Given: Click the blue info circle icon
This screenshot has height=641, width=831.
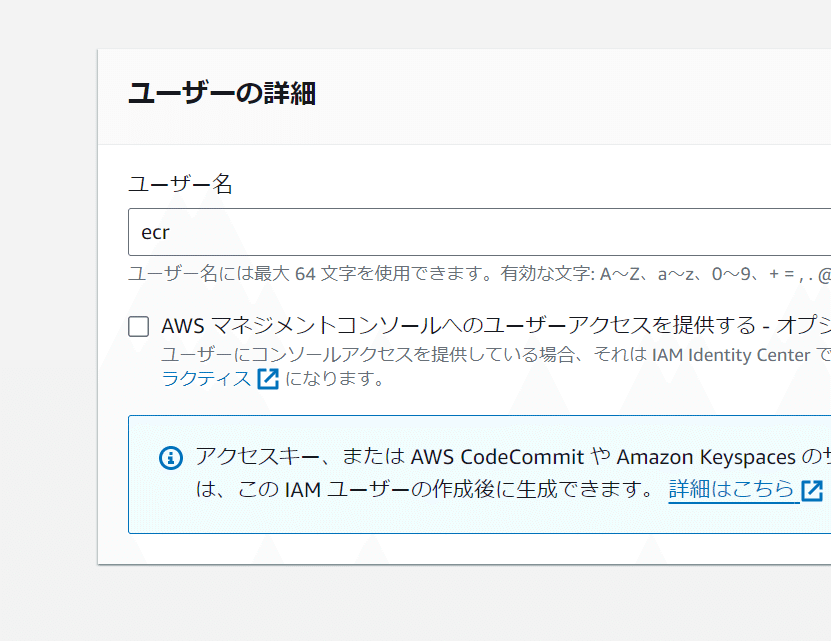Looking at the screenshot, I should point(171,458).
